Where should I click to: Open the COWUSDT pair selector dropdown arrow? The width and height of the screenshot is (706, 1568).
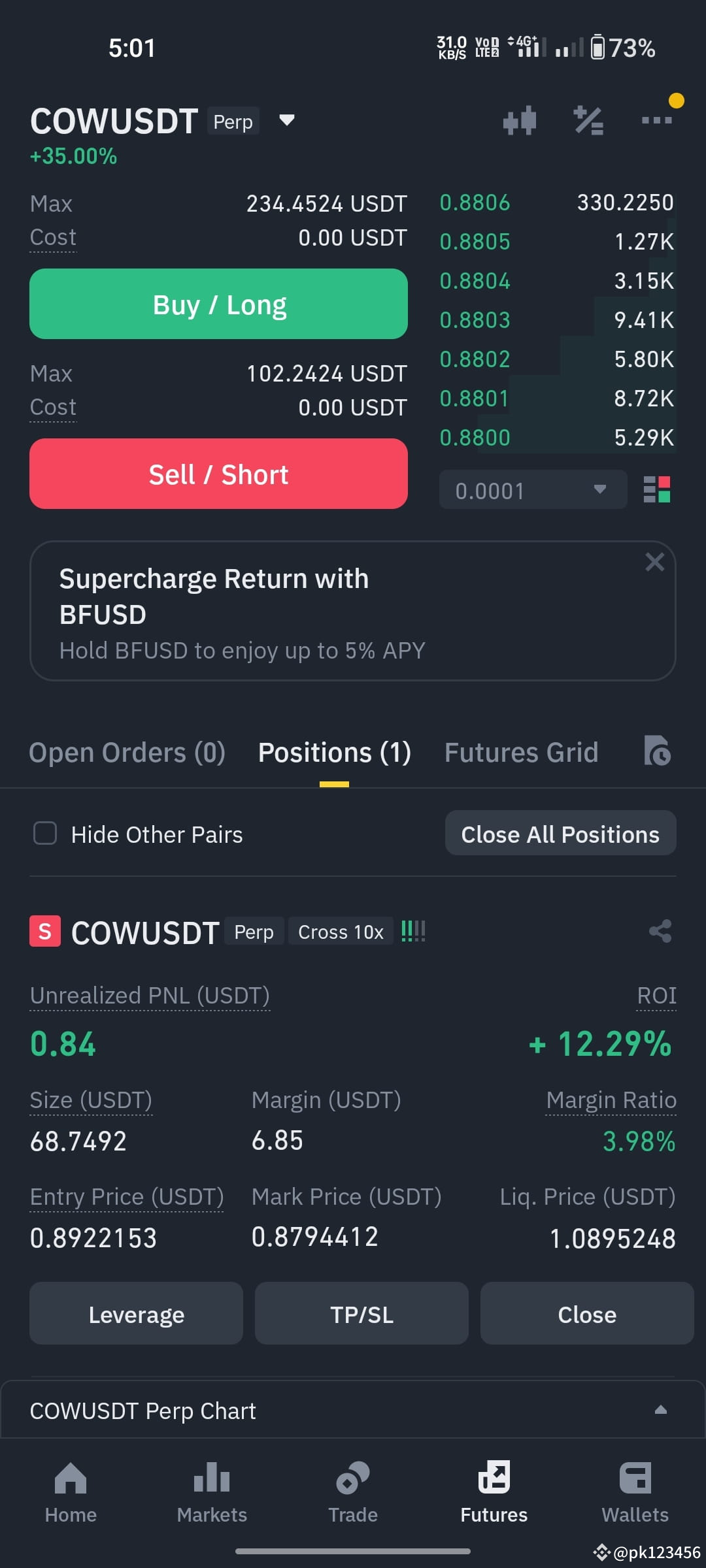click(286, 120)
